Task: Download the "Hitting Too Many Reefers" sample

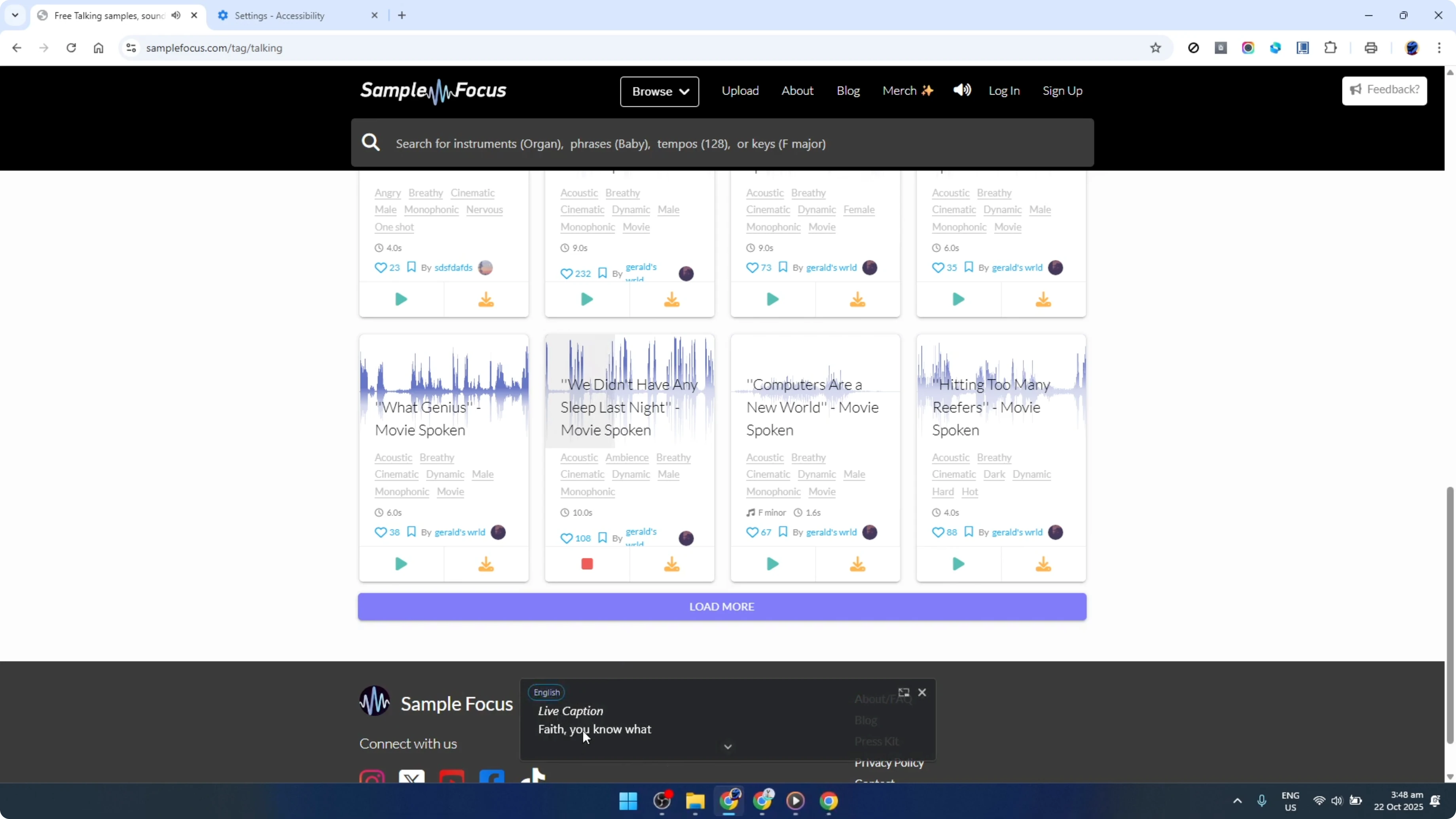Action: (1043, 564)
